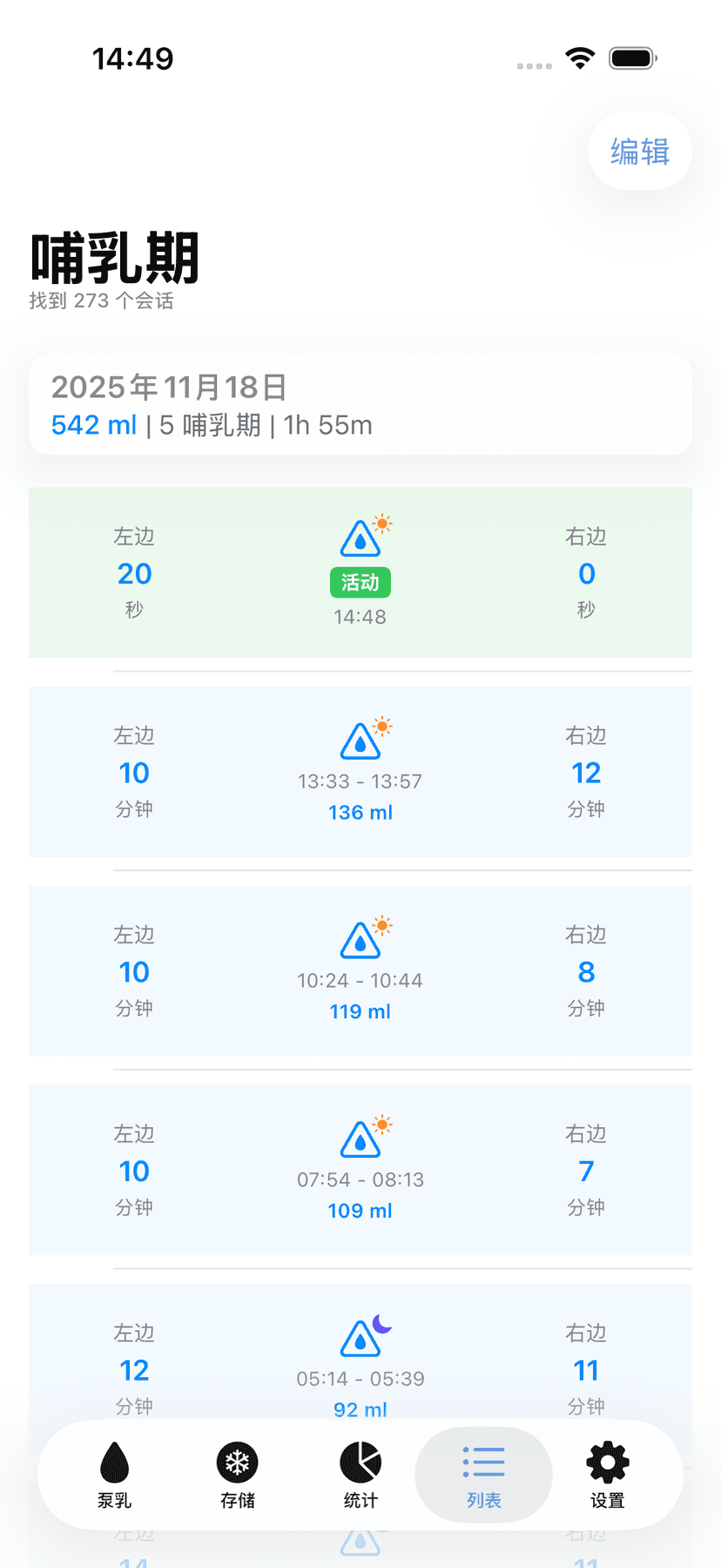Open 设置 settings gear tab
The image size is (721, 1568).
tap(607, 1474)
